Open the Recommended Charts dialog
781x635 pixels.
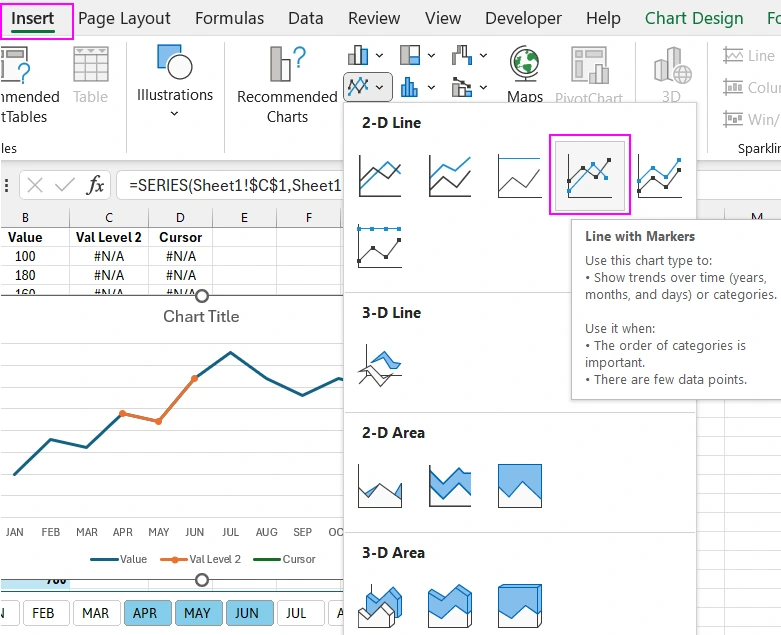[287, 85]
